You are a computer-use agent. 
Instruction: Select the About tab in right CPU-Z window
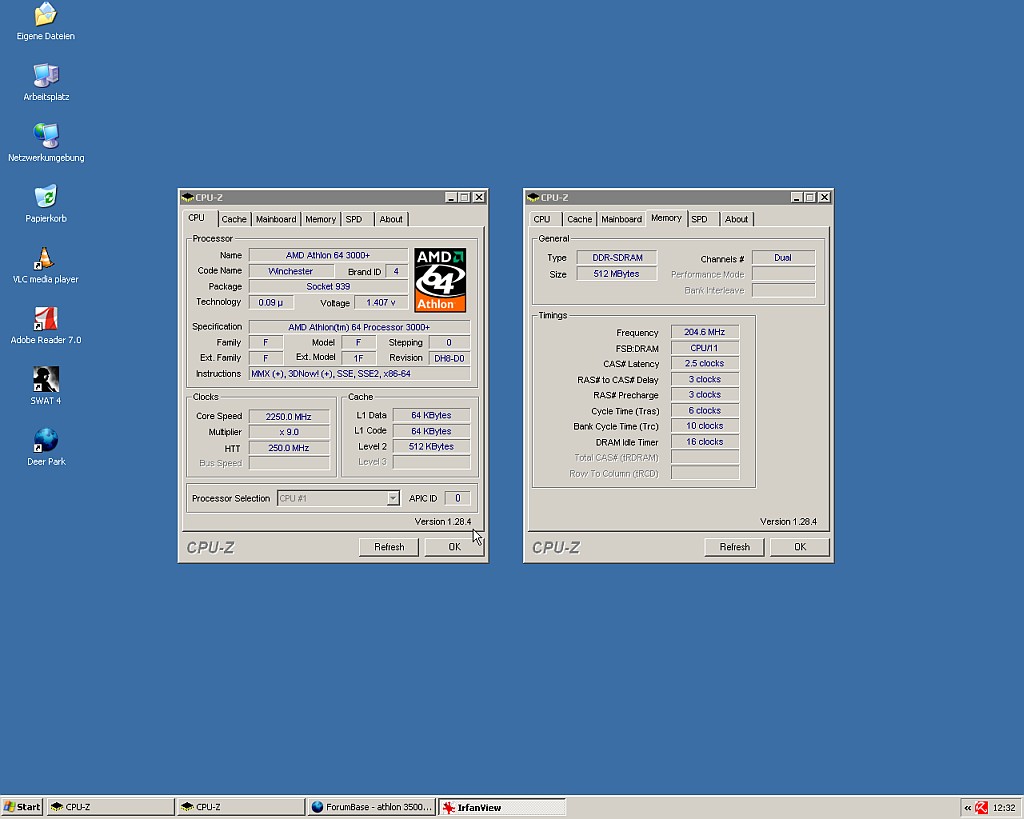tap(737, 219)
